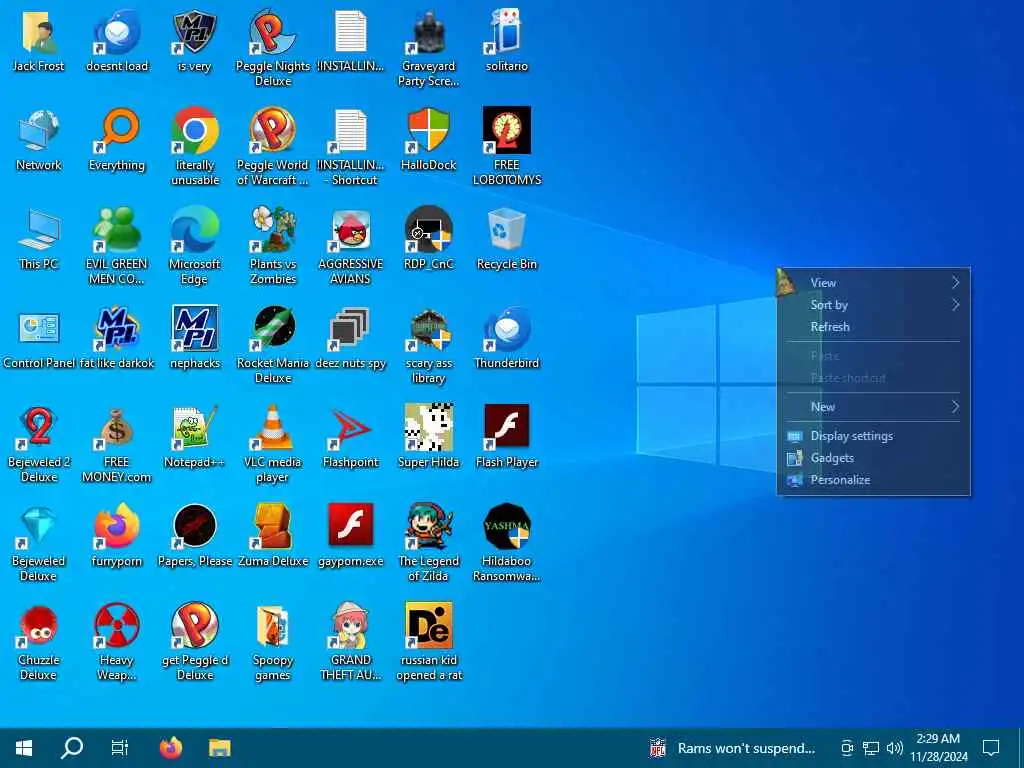Screen dimensions: 1024x768
Task: Click the Chrome icon labeled 'literally unusable'
Action: pos(195,131)
